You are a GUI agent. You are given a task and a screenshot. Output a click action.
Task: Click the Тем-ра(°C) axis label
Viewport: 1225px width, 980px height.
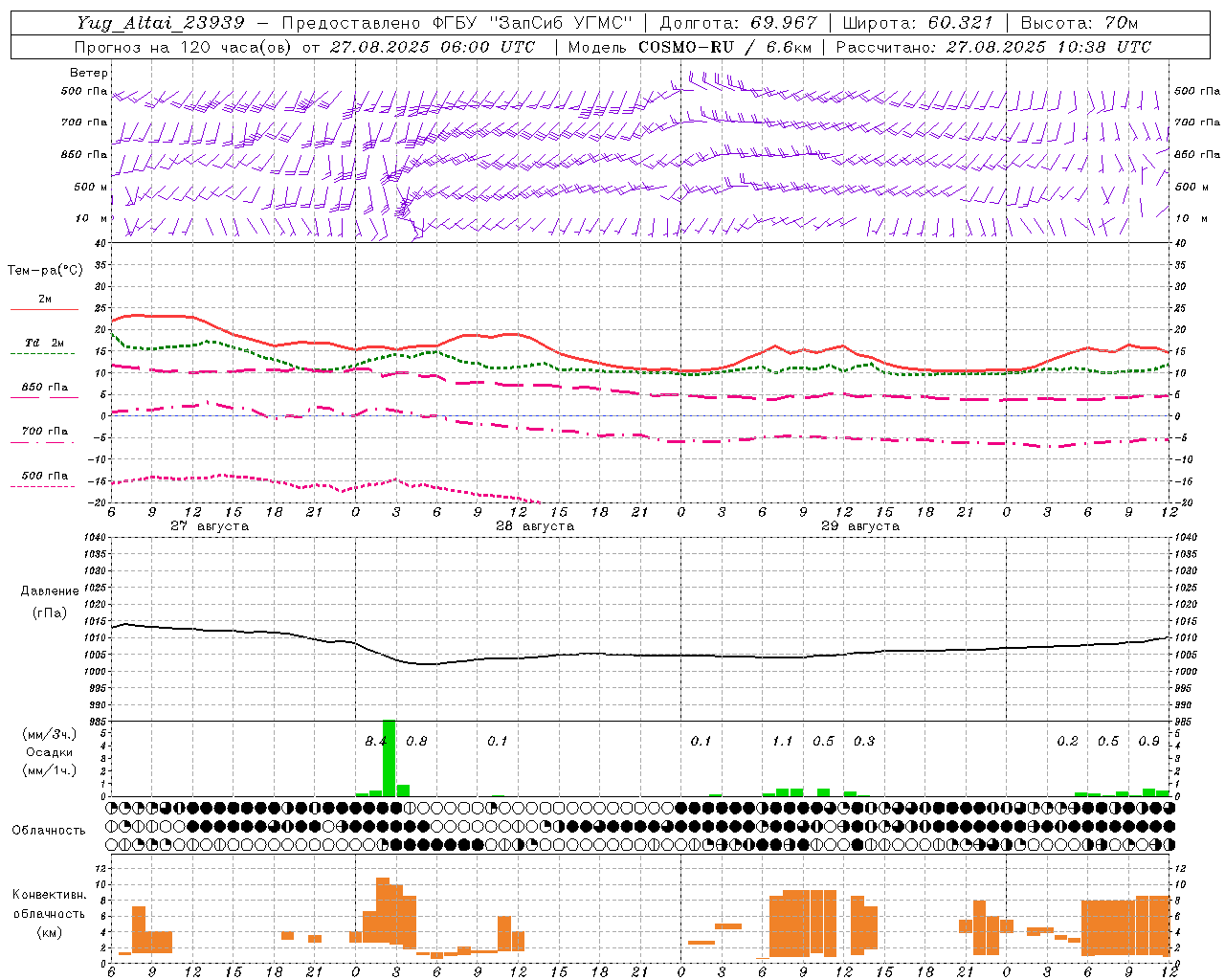pos(45,271)
